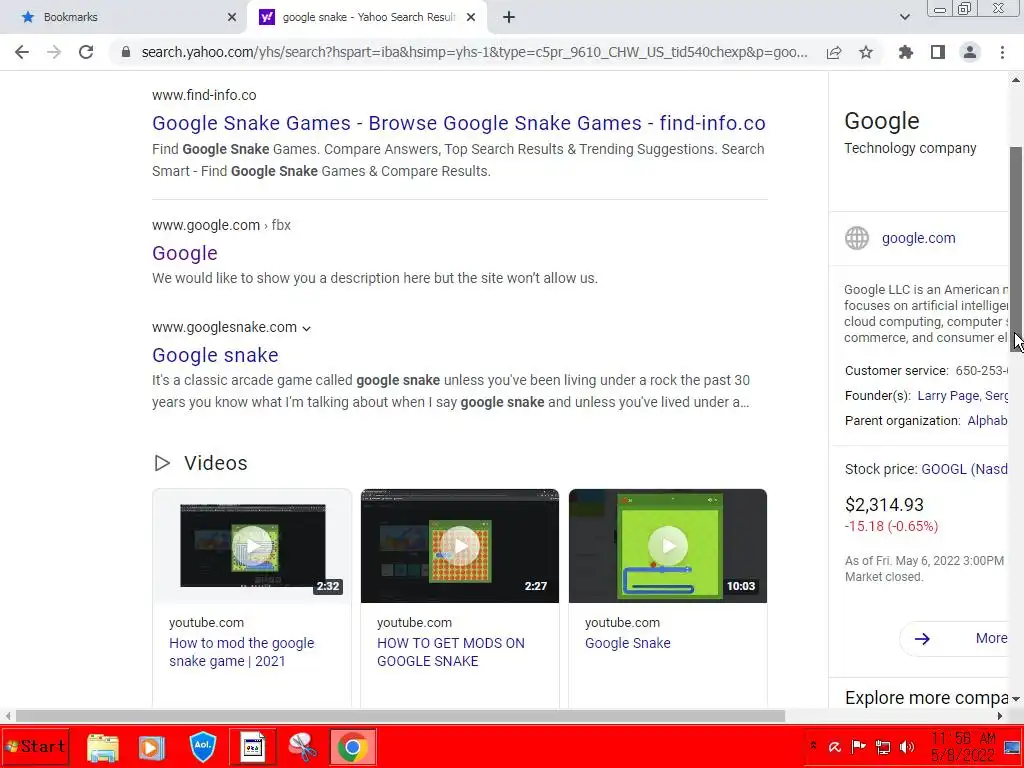Click the browser forward arrow

coord(54,52)
